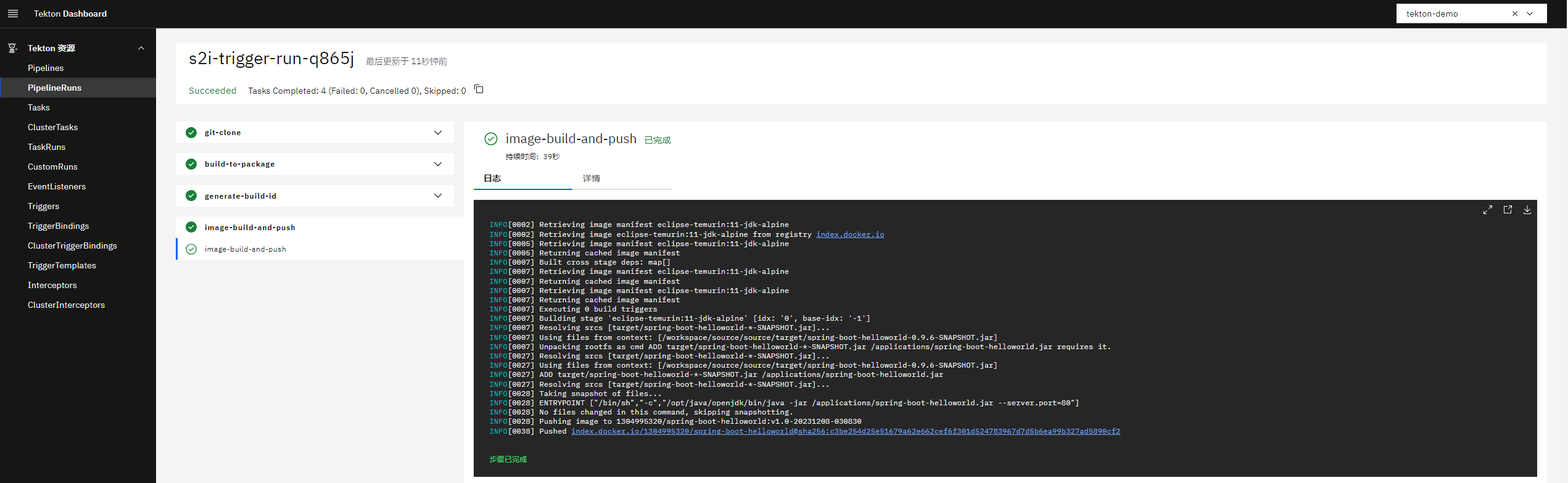Image resolution: width=1568 pixels, height=483 pixels.
Task: Click image-build-and-push task success icon
Action: [191, 227]
